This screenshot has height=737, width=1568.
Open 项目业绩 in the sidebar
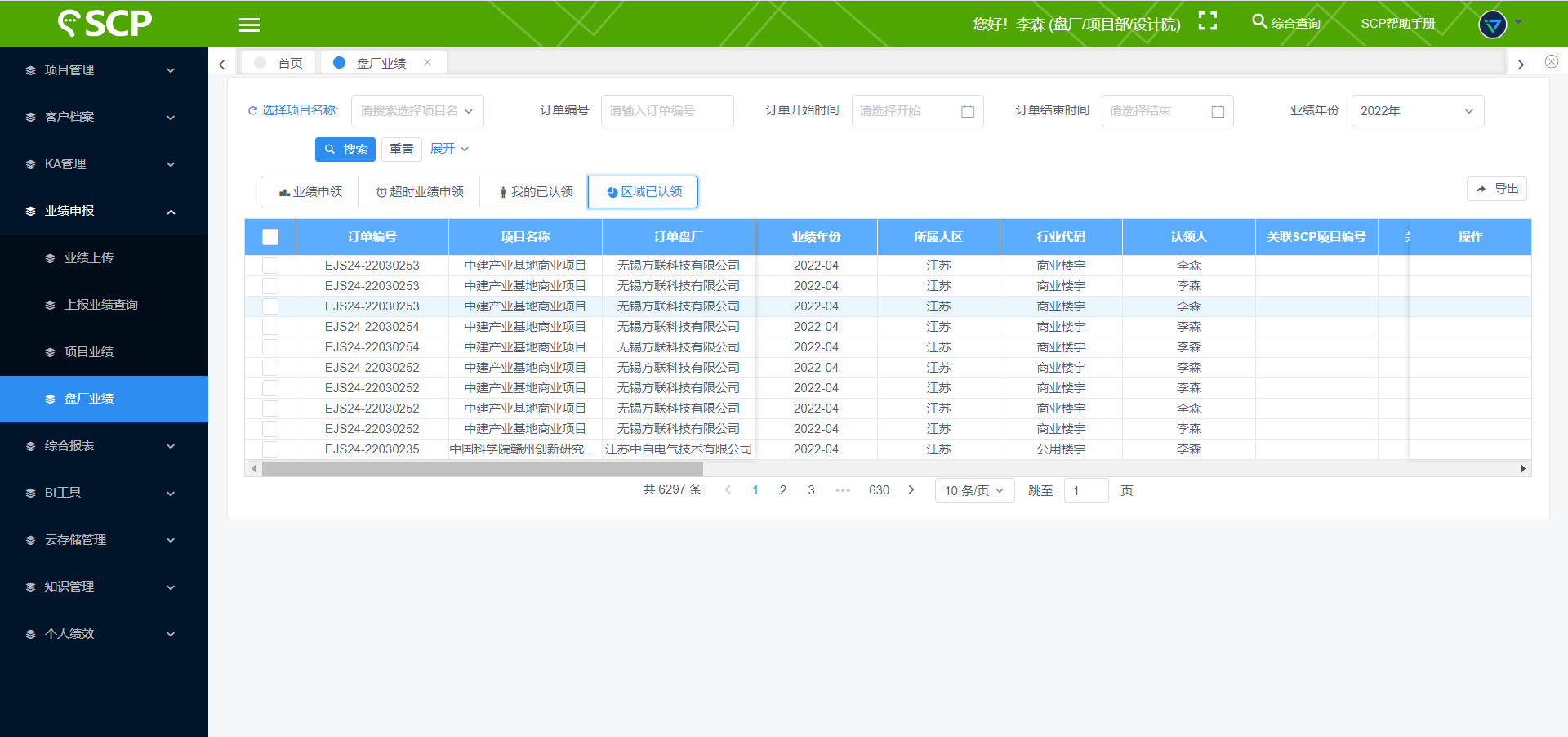pyautogui.click(x=104, y=352)
